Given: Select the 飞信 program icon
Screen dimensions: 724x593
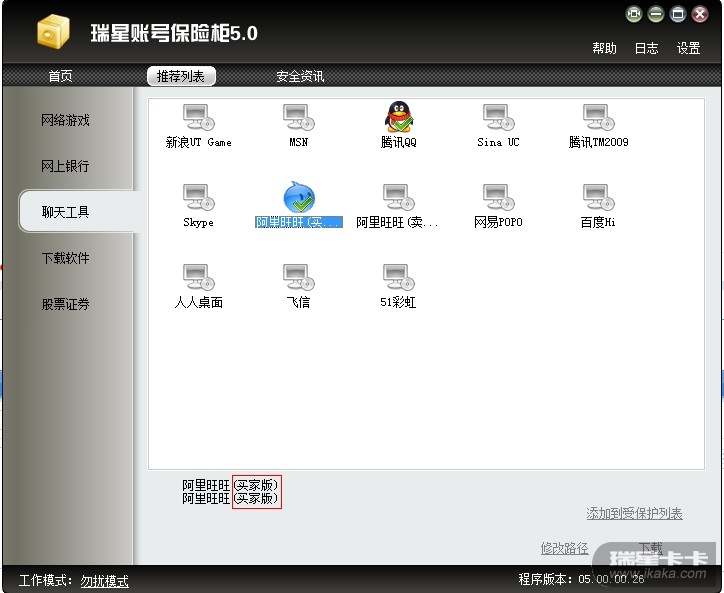Looking at the screenshot, I should point(298,277).
